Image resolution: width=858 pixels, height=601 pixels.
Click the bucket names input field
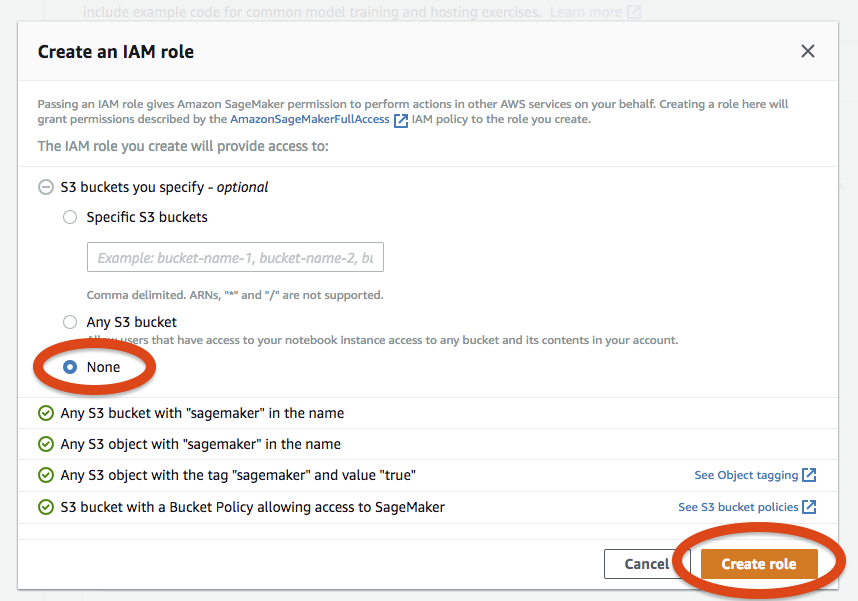tap(234, 256)
